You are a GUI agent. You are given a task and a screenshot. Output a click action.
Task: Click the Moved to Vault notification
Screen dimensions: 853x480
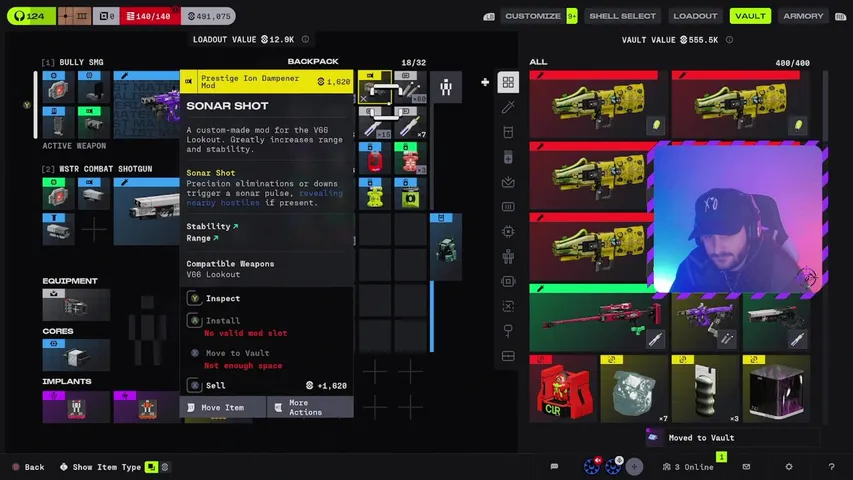pyautogui.click(x=732, y=438)
